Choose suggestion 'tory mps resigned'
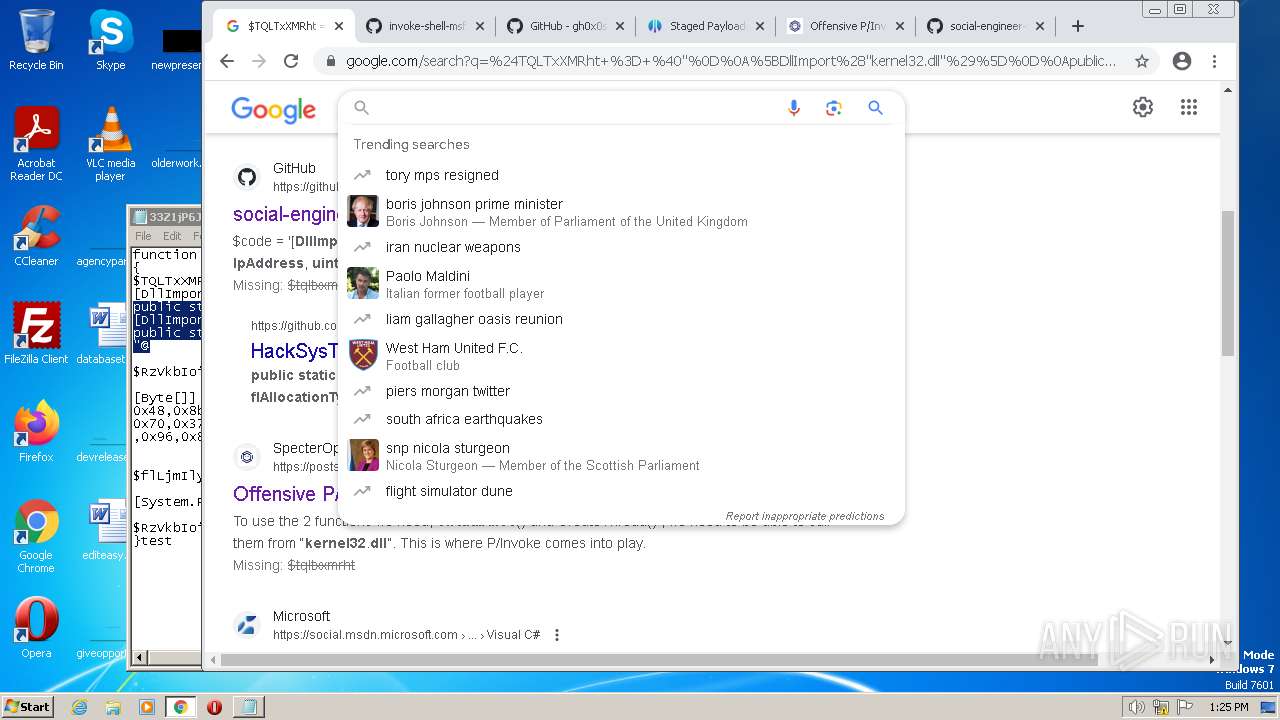 click(621, 175)
